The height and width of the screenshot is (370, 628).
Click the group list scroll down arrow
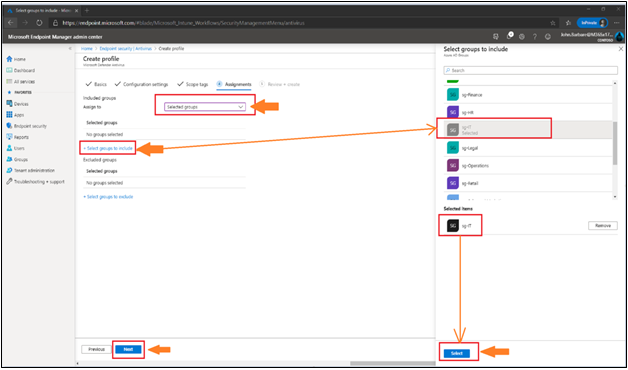[x=615, y=197]
